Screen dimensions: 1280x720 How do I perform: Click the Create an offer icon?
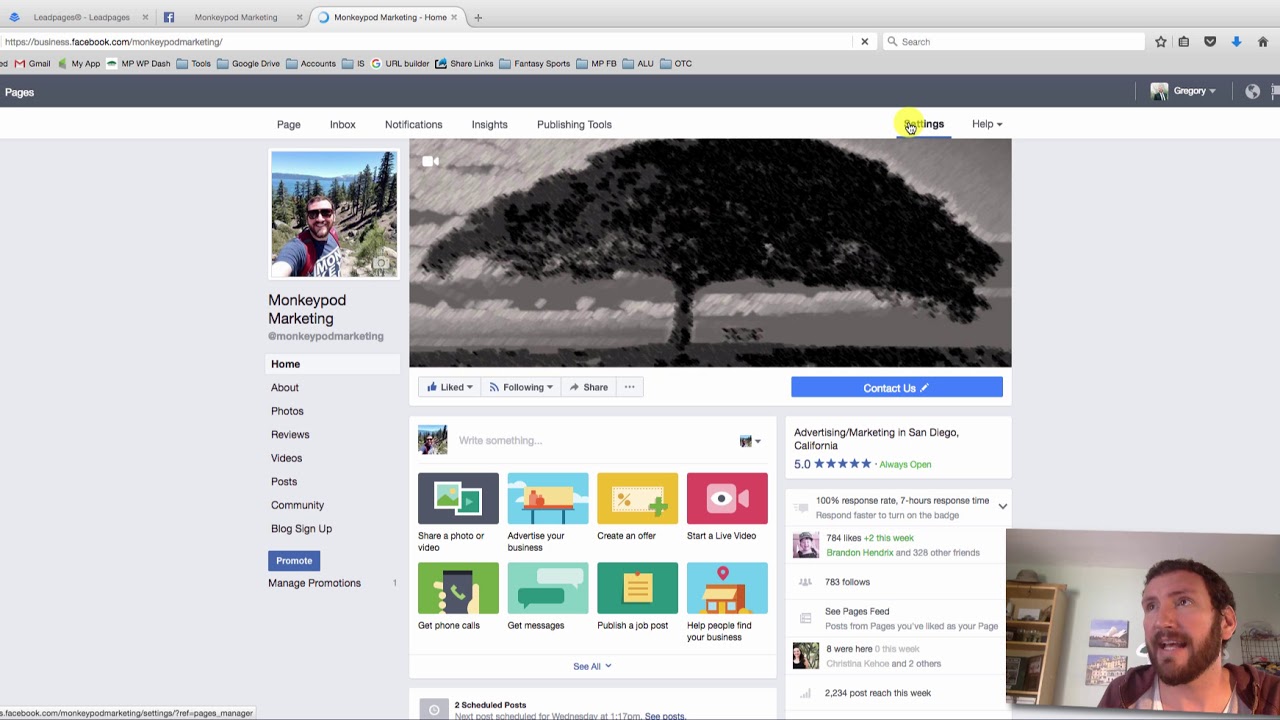[637, 498]
